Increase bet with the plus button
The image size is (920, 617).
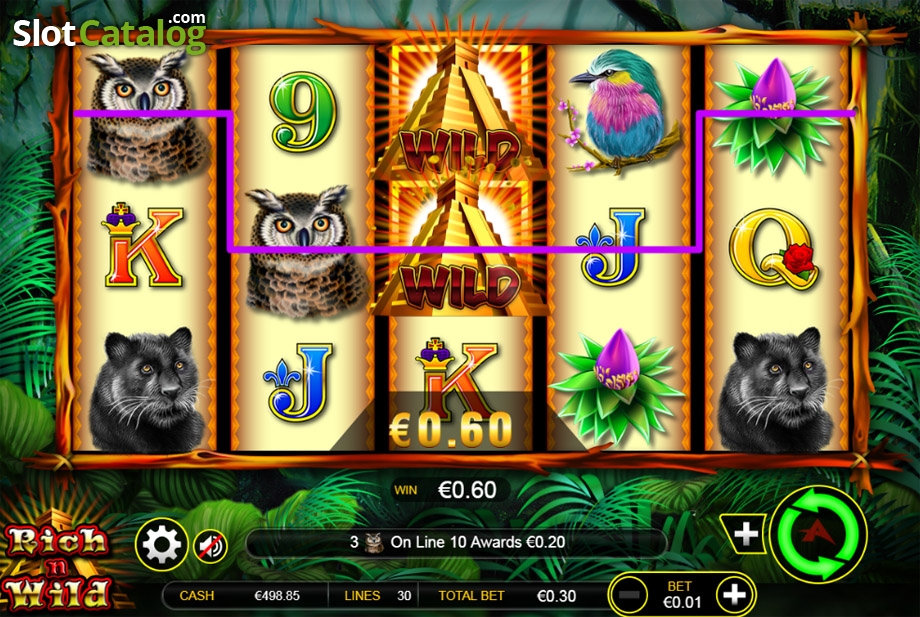pyautogui.click(x=734, y=595)
